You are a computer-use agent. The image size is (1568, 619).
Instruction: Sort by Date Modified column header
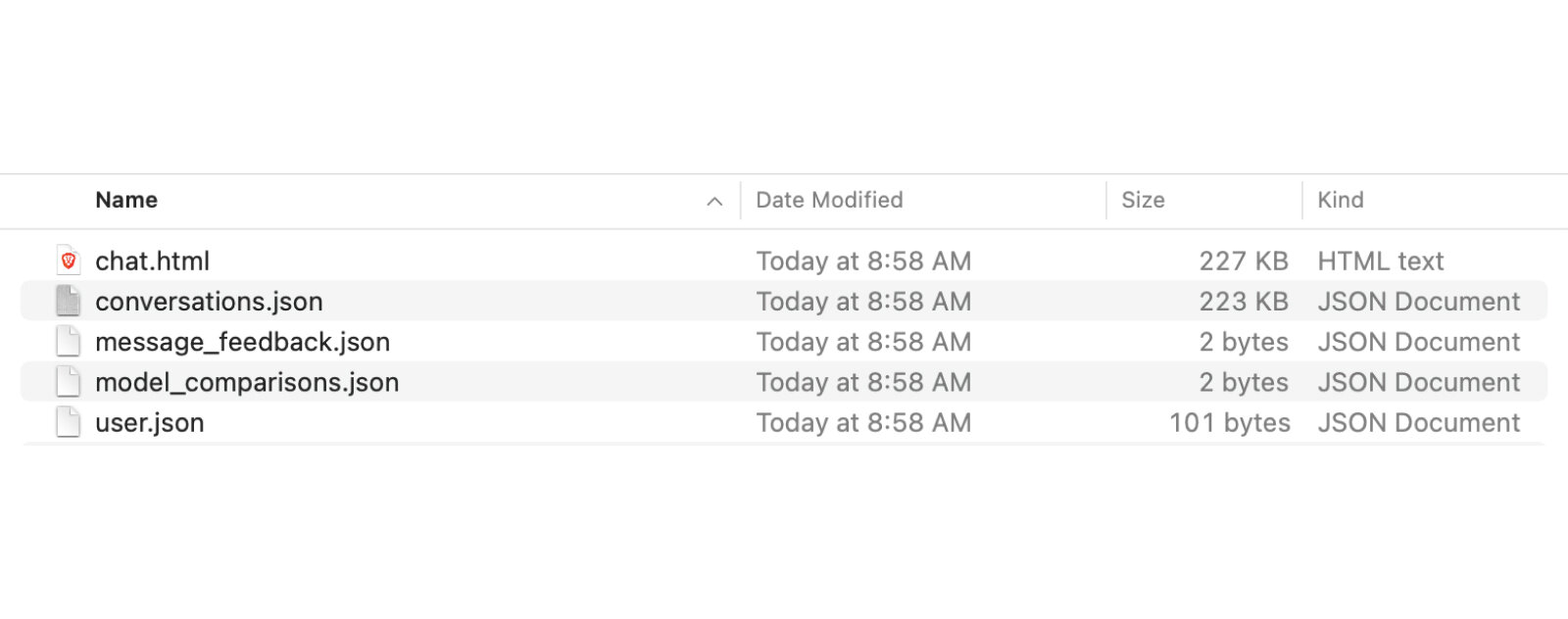829,200
